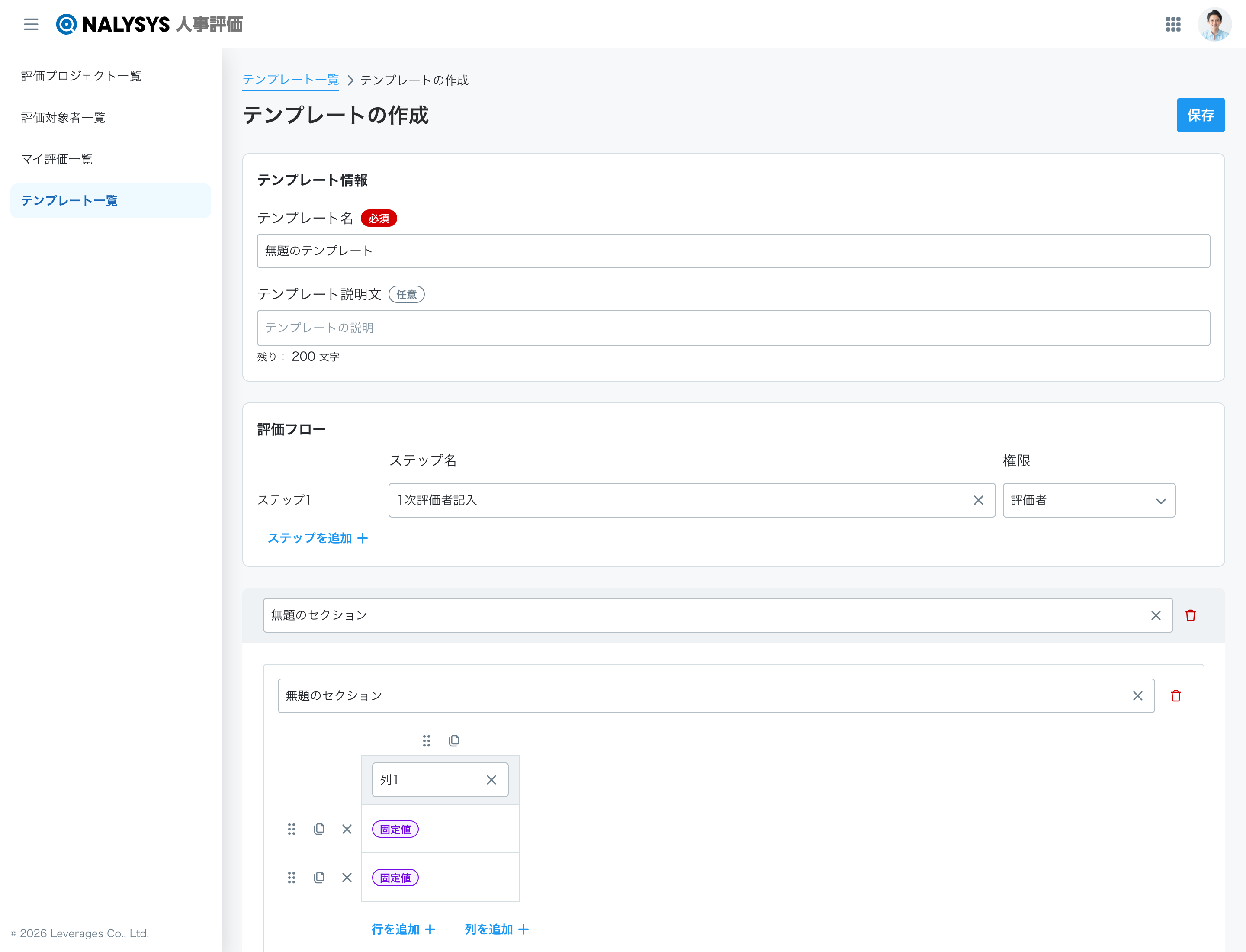Go to 評価対象者一覧 in sidebar
The height and width of the screenshot is (952, 1246).
(x=110, y=117)
